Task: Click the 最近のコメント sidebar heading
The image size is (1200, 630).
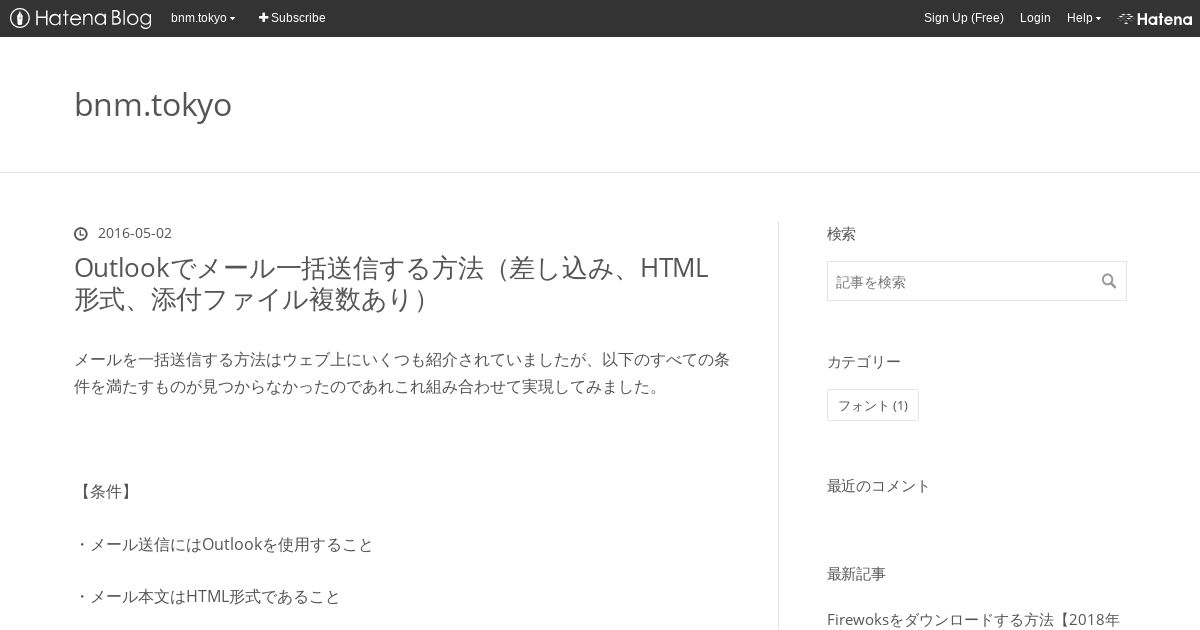Action: pyautogui.click(x=879, y=486)
